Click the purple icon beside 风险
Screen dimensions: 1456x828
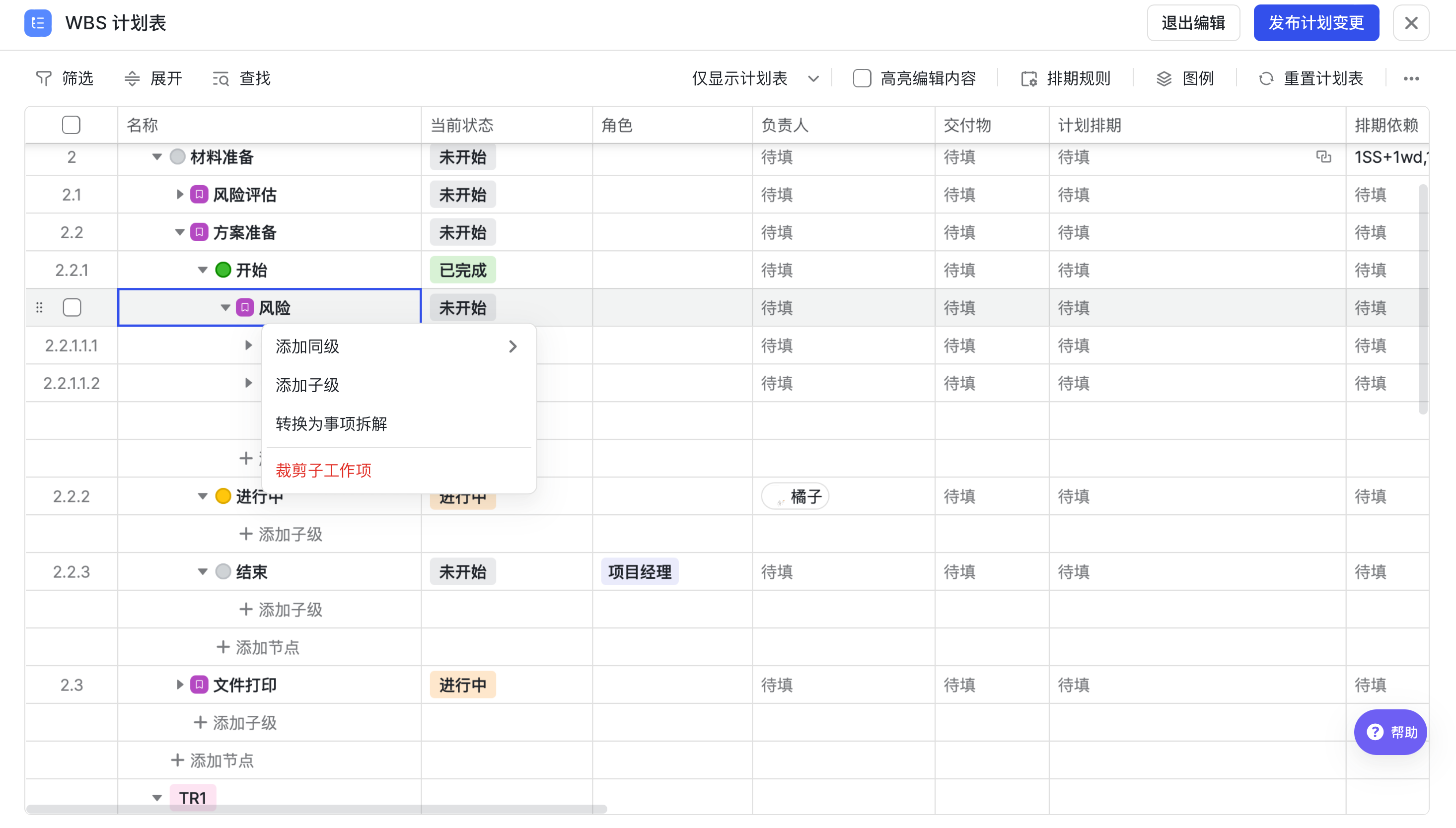[x=244, y=308]
